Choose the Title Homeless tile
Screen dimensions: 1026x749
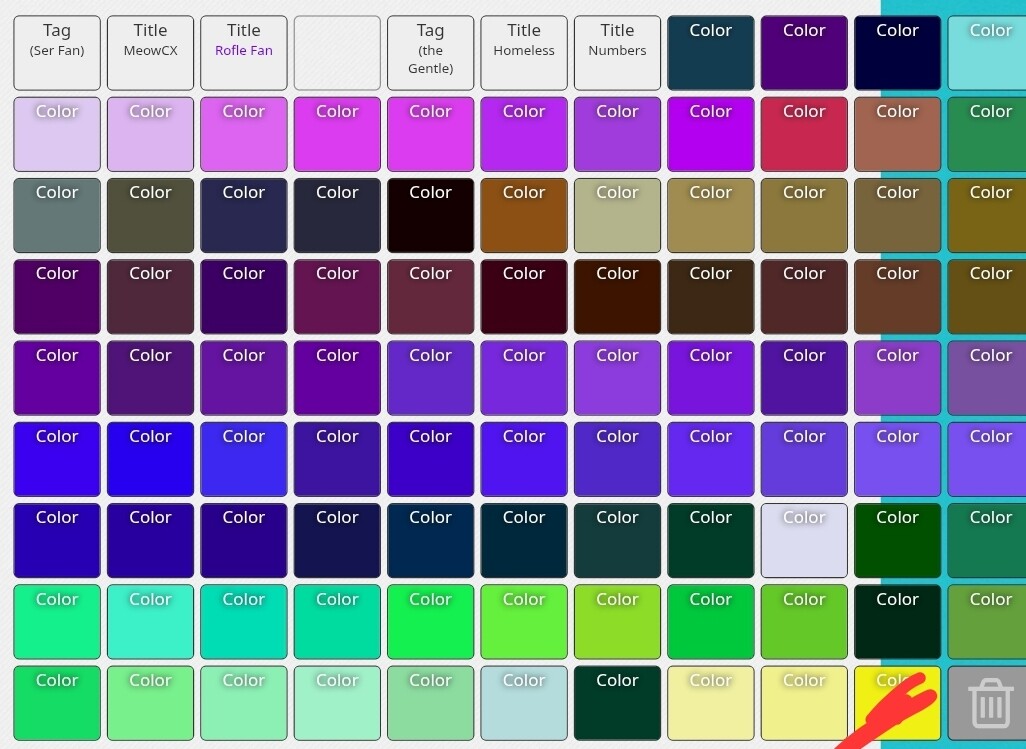[524, 53]
